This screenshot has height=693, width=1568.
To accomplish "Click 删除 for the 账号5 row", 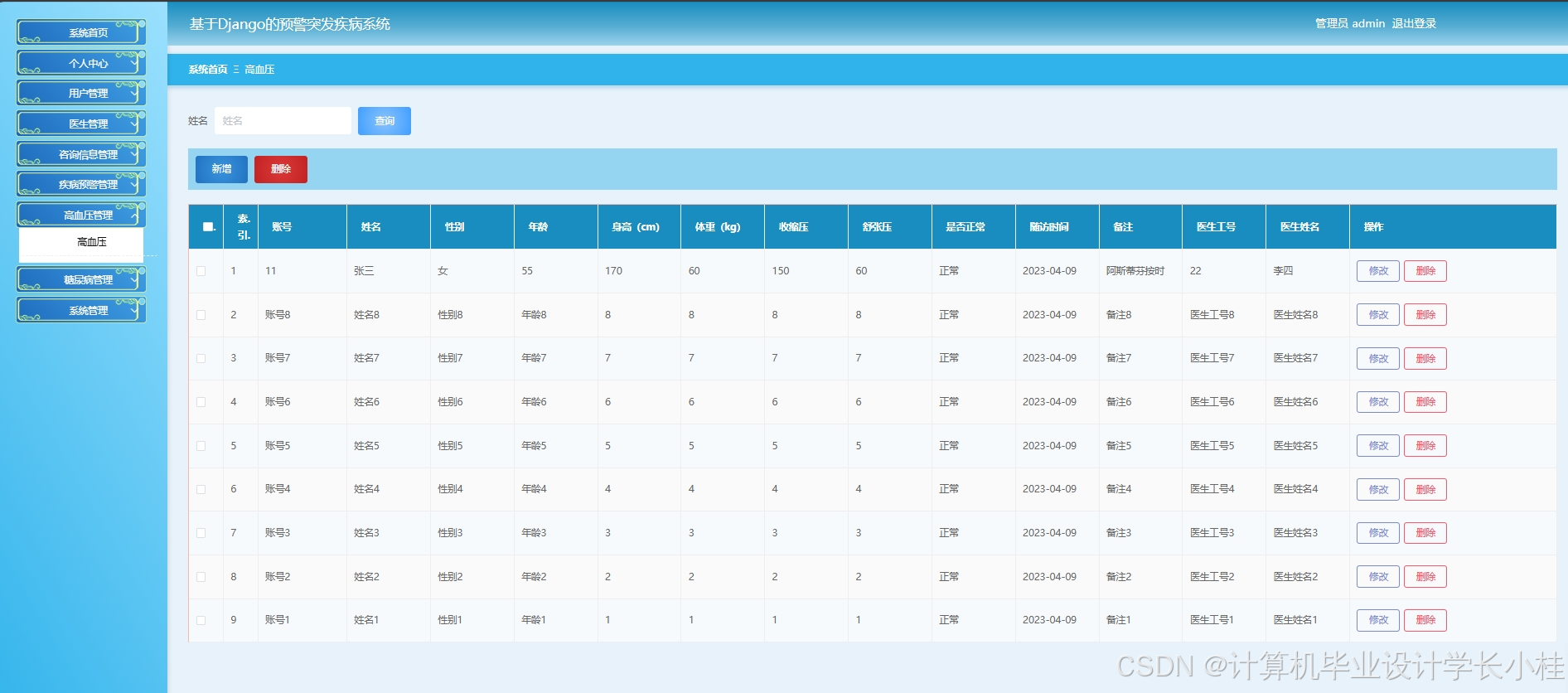I will 1425,446.
